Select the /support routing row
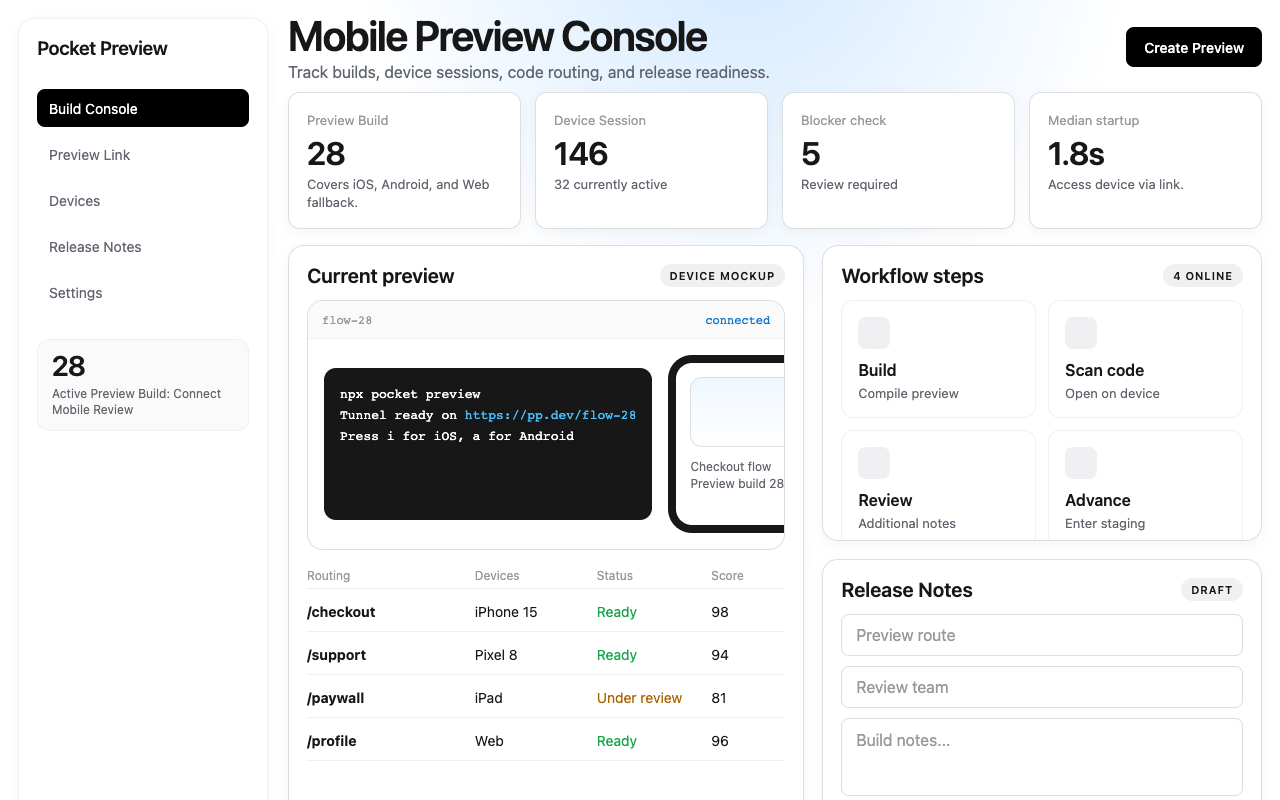 click(x=545, y=655)
